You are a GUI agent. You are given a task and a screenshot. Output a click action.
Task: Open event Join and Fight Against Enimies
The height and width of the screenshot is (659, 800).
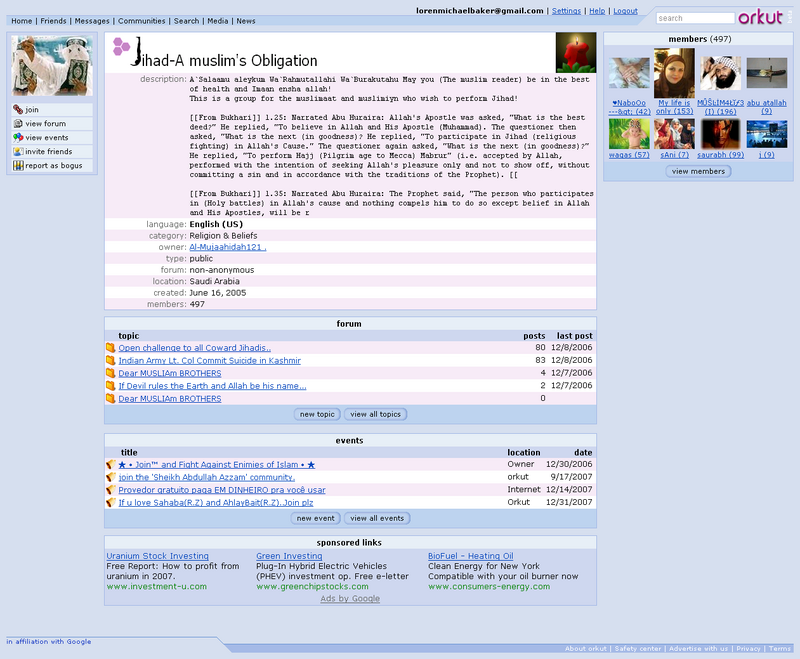point(216,465)
